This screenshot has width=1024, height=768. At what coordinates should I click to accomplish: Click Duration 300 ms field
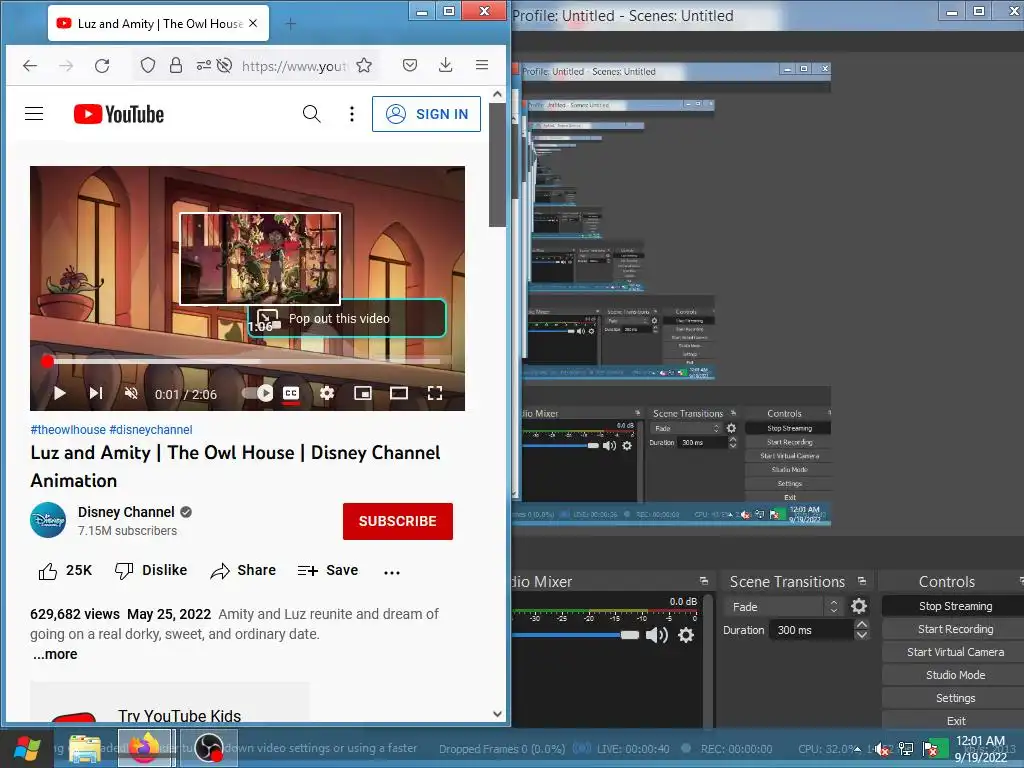point(812,630)
